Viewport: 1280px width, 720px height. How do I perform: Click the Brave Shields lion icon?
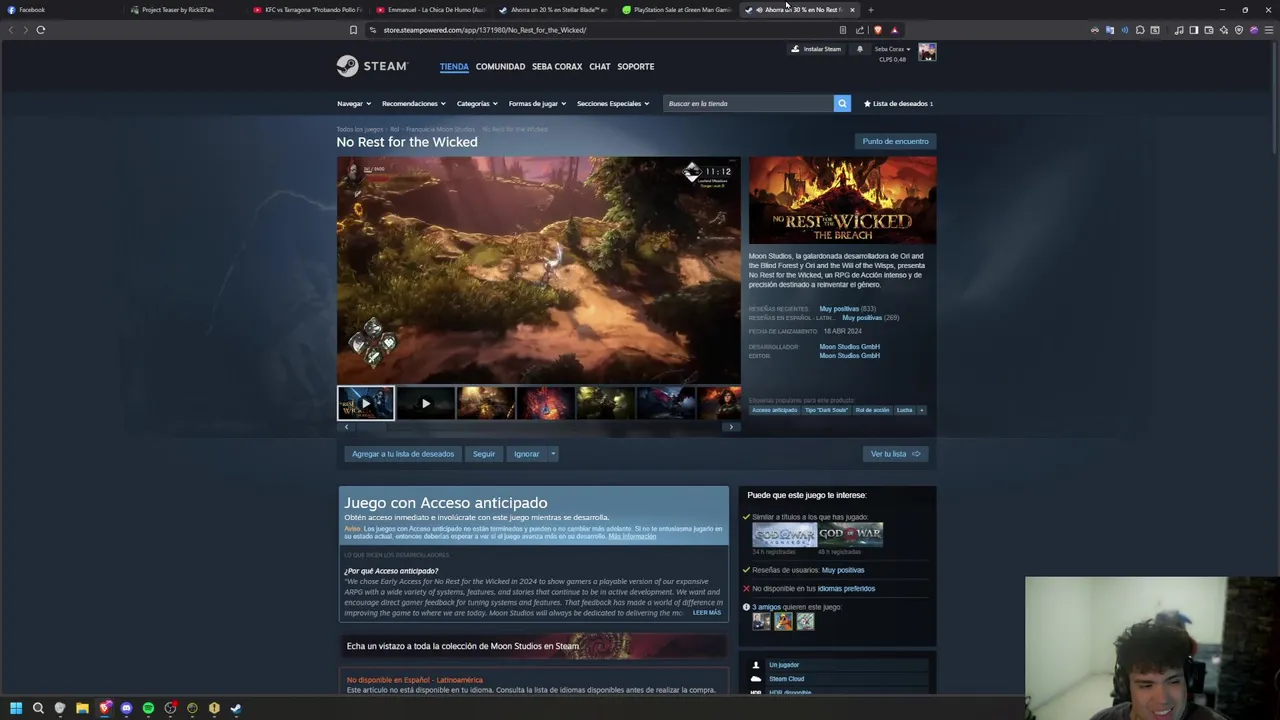(x=878, y=30)
